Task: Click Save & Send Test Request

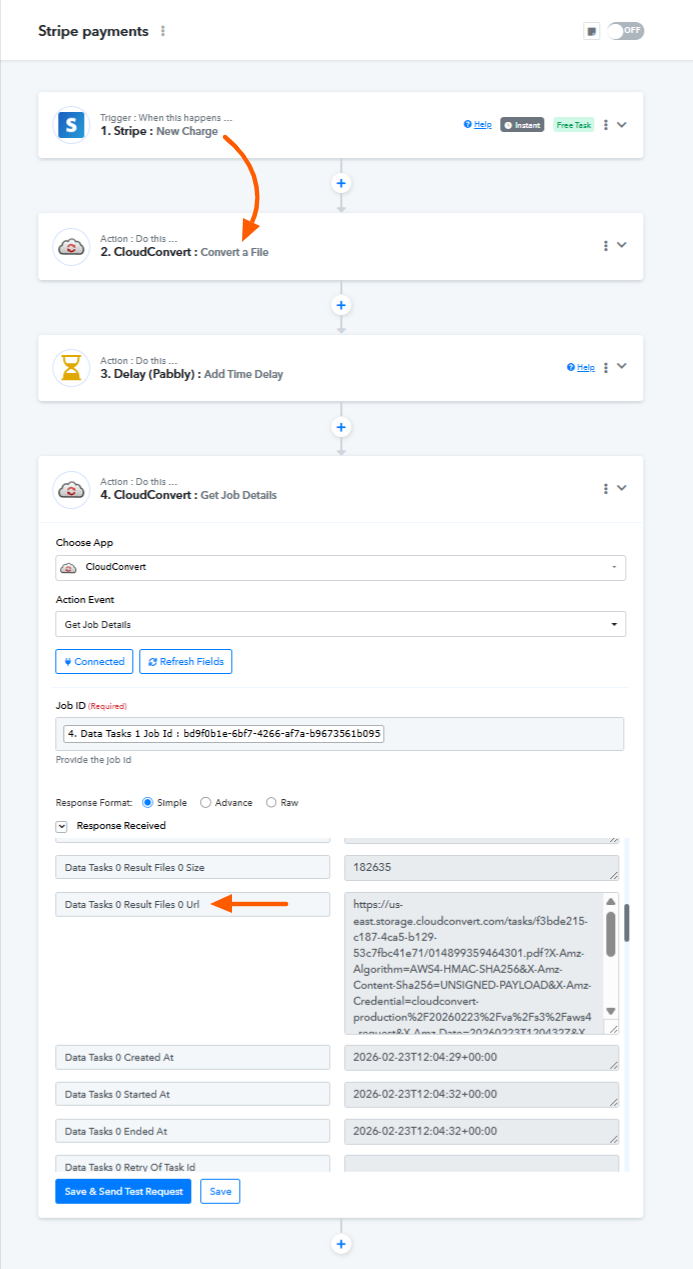Action: [123, 1191]
